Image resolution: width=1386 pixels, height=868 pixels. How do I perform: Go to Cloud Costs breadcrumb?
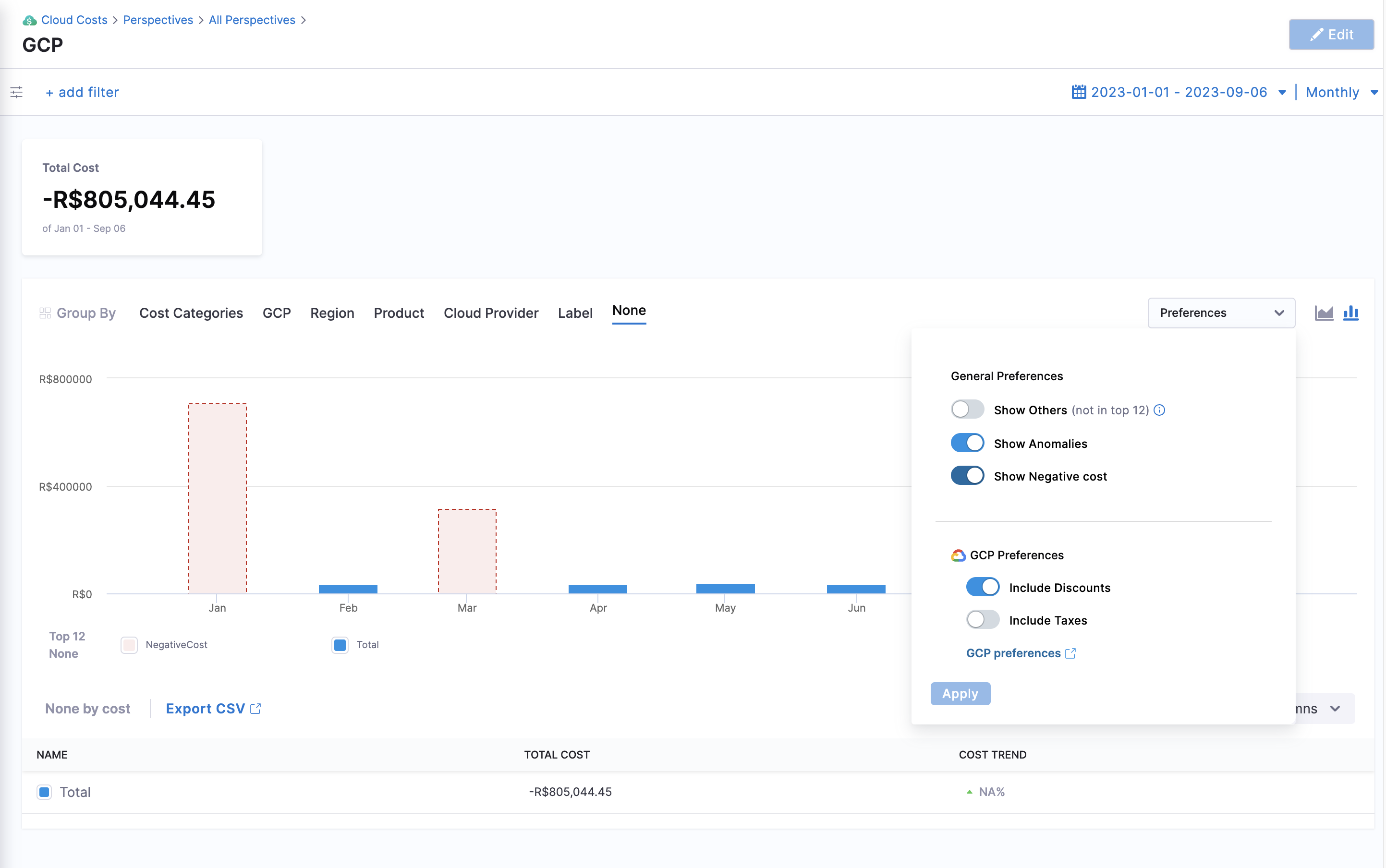click(x=74, y=20)
